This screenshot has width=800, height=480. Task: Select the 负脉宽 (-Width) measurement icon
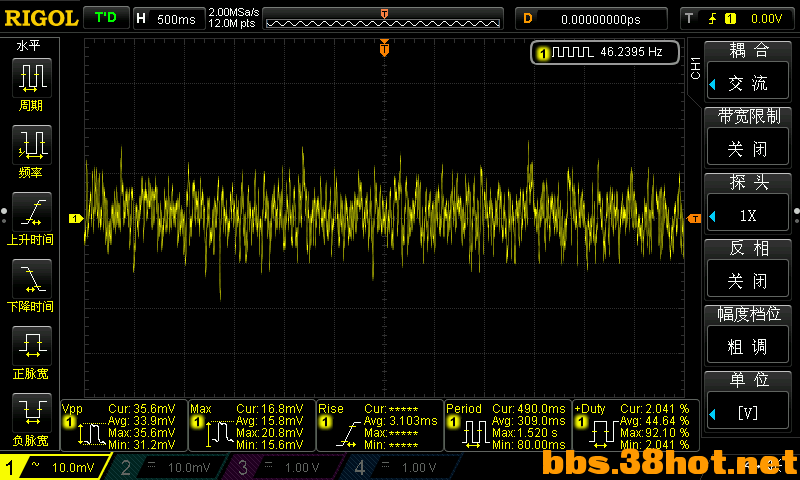pos(32,413)
